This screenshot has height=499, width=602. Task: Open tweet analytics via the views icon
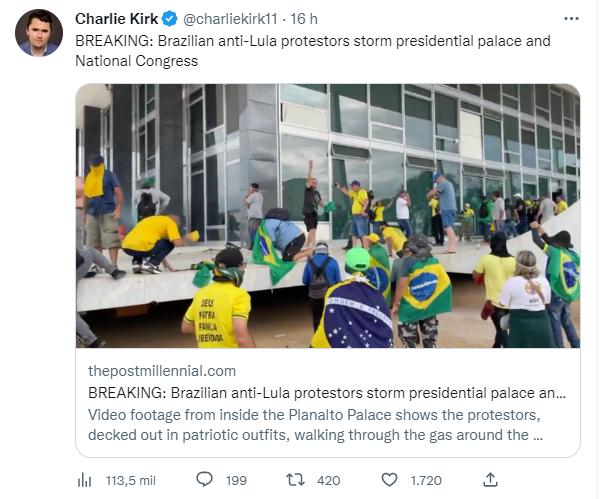pos(85,480)
